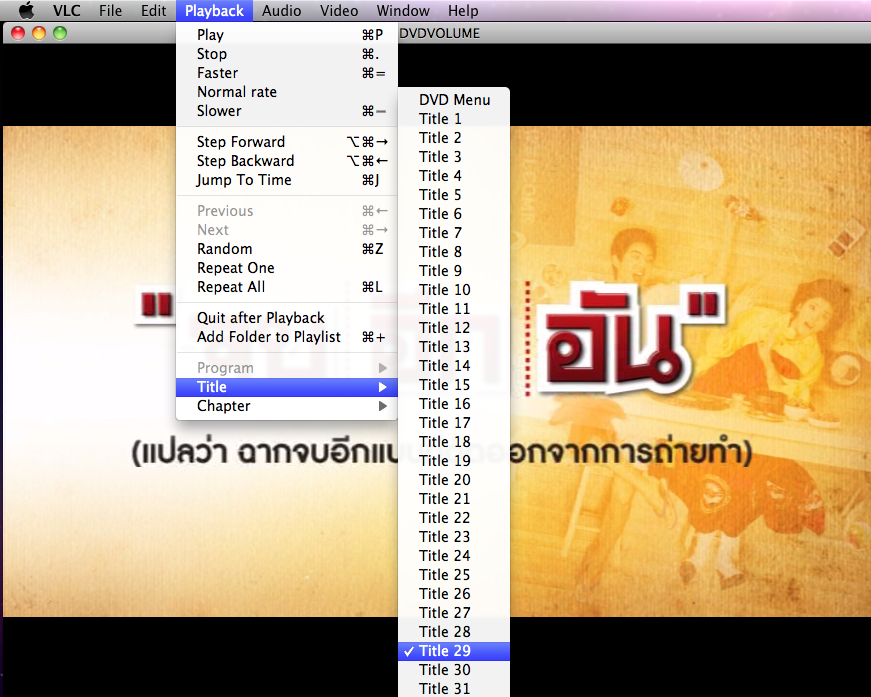871x697 pixels.
Task: Switch to Title 25
Action: pos(454,575)
